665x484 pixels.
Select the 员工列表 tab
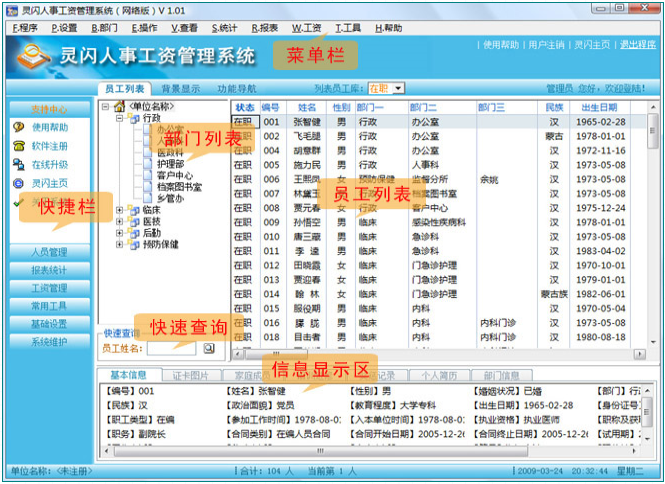125,89
